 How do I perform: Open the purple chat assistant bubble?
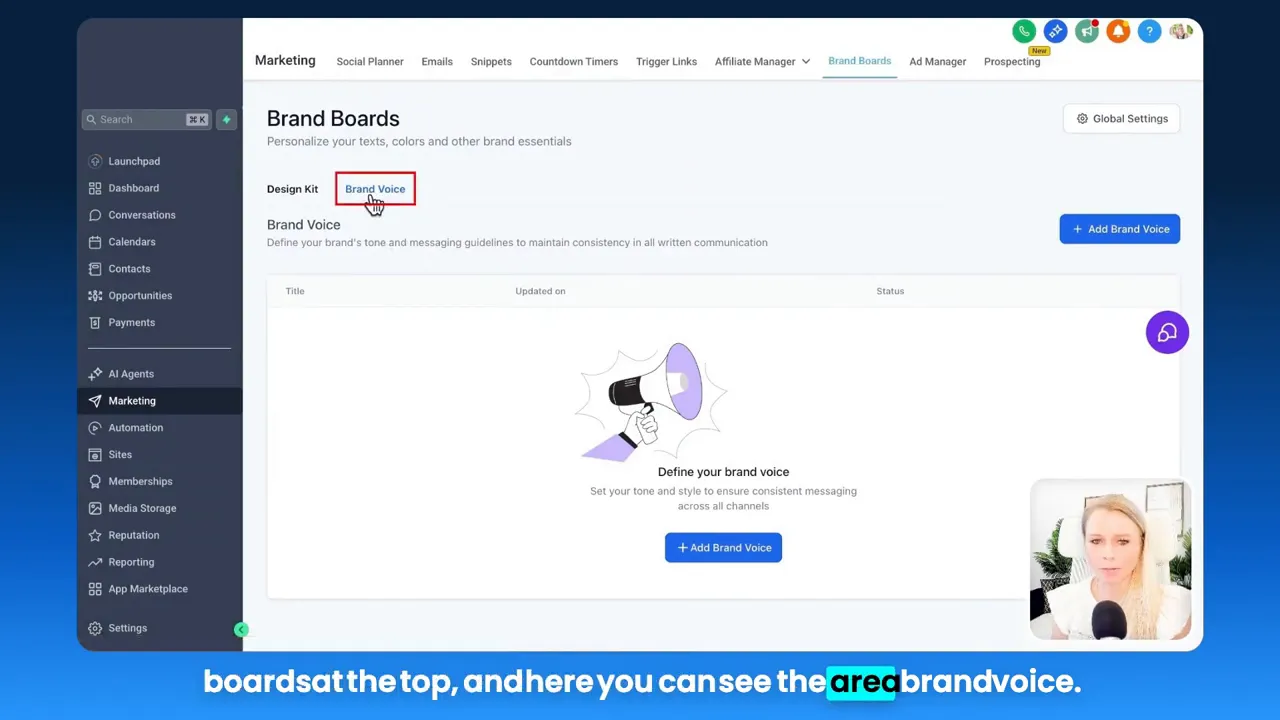(x=1167, y=333)
